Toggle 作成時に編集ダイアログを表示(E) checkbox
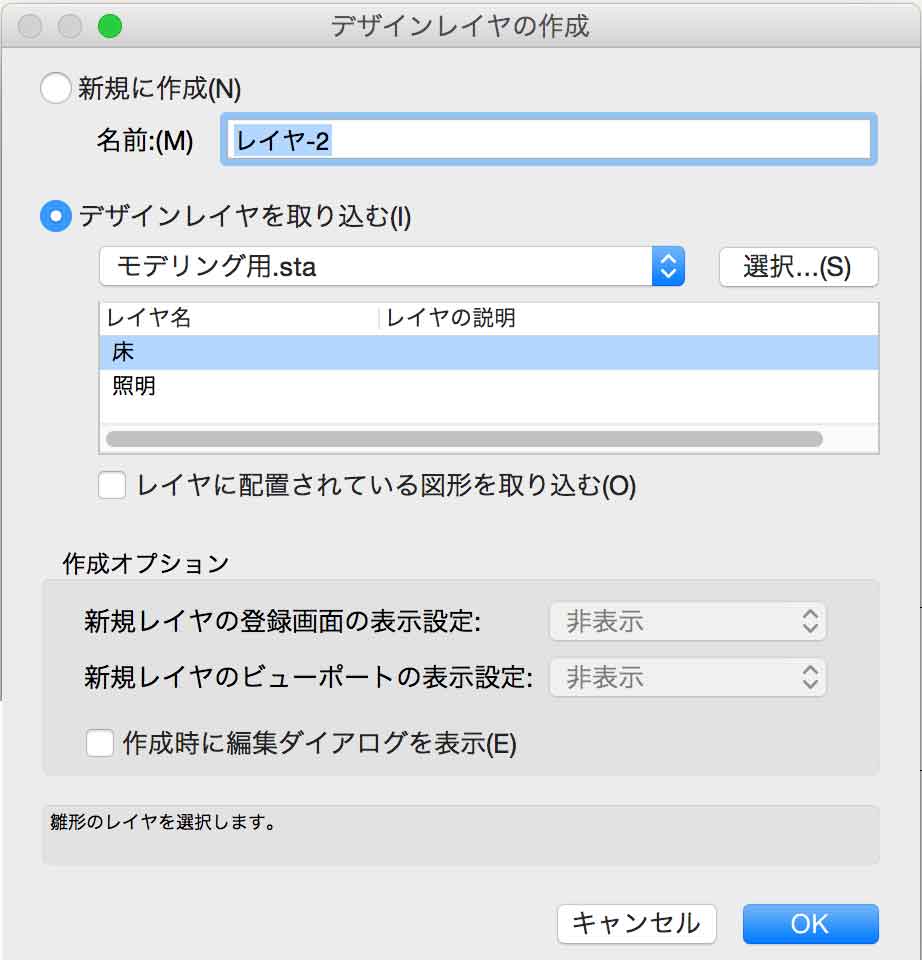 [x=100, y=744]
